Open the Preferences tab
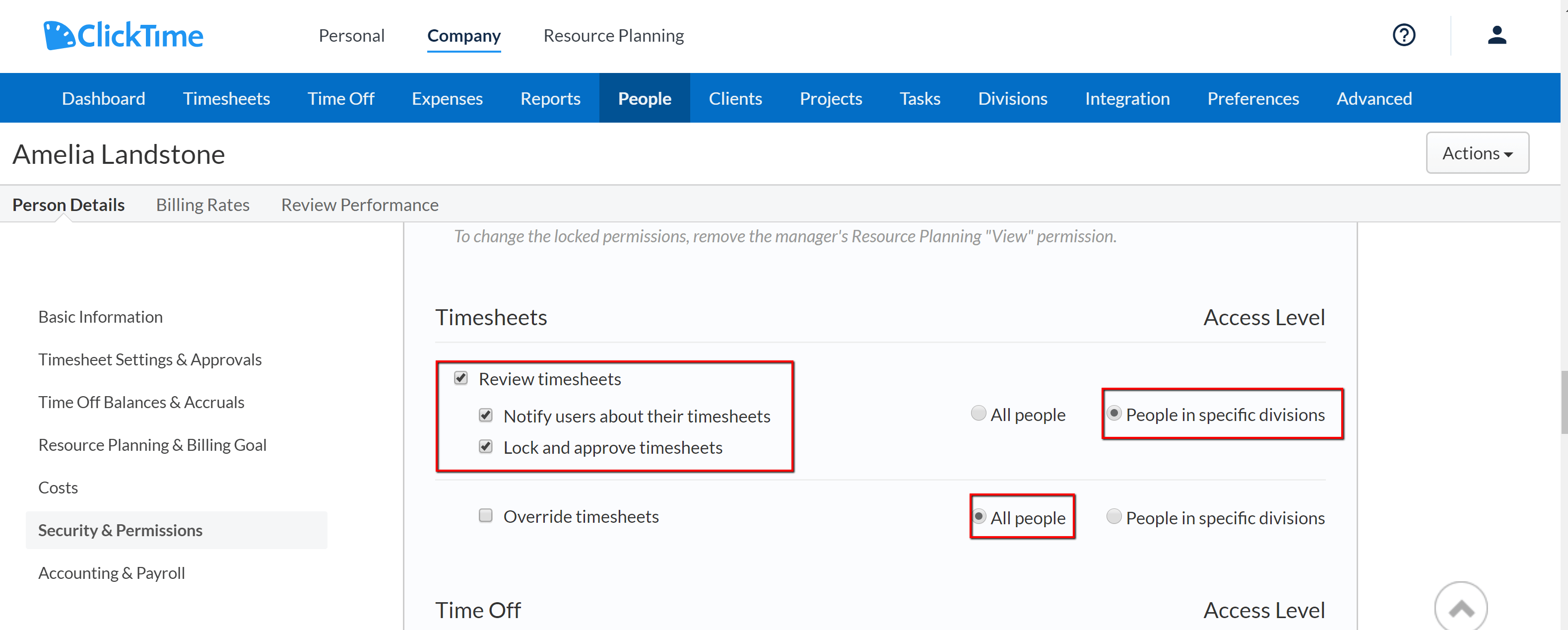 coord(1253,98)
